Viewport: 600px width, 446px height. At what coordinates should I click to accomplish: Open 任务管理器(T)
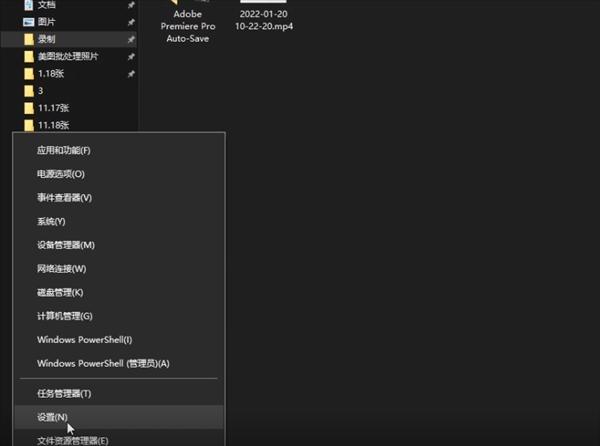pyautogui.click(x=119, y=394)
